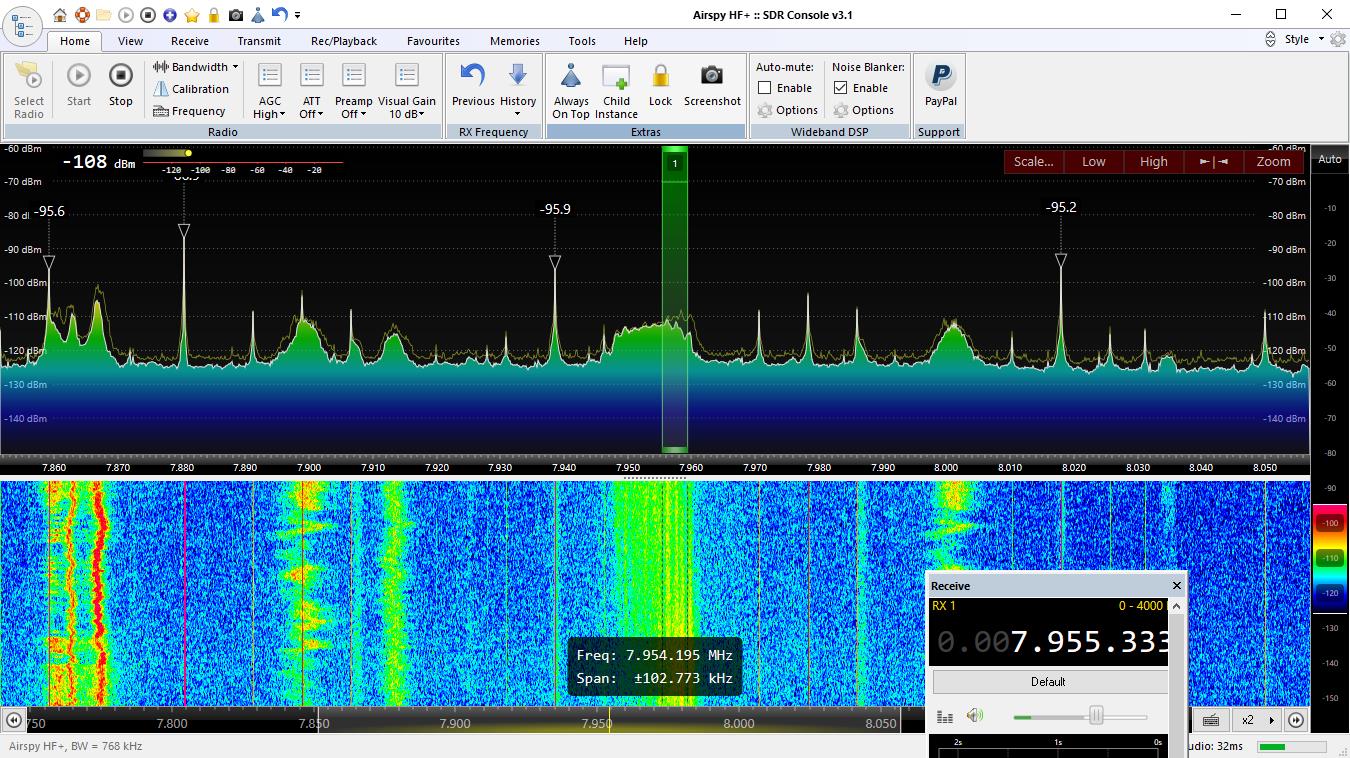Viewport: 1350px width, 758px height.
Task: Open the Transmit ribbon tab
Action: pyautogui.click(x=259, y=41)
